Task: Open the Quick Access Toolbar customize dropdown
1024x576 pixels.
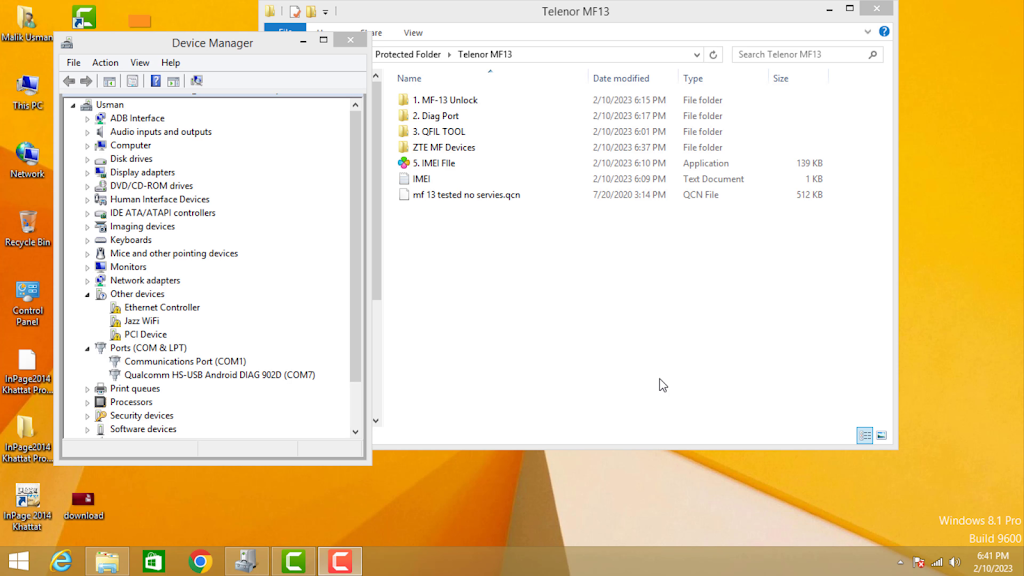Action: tap(325, 12)
